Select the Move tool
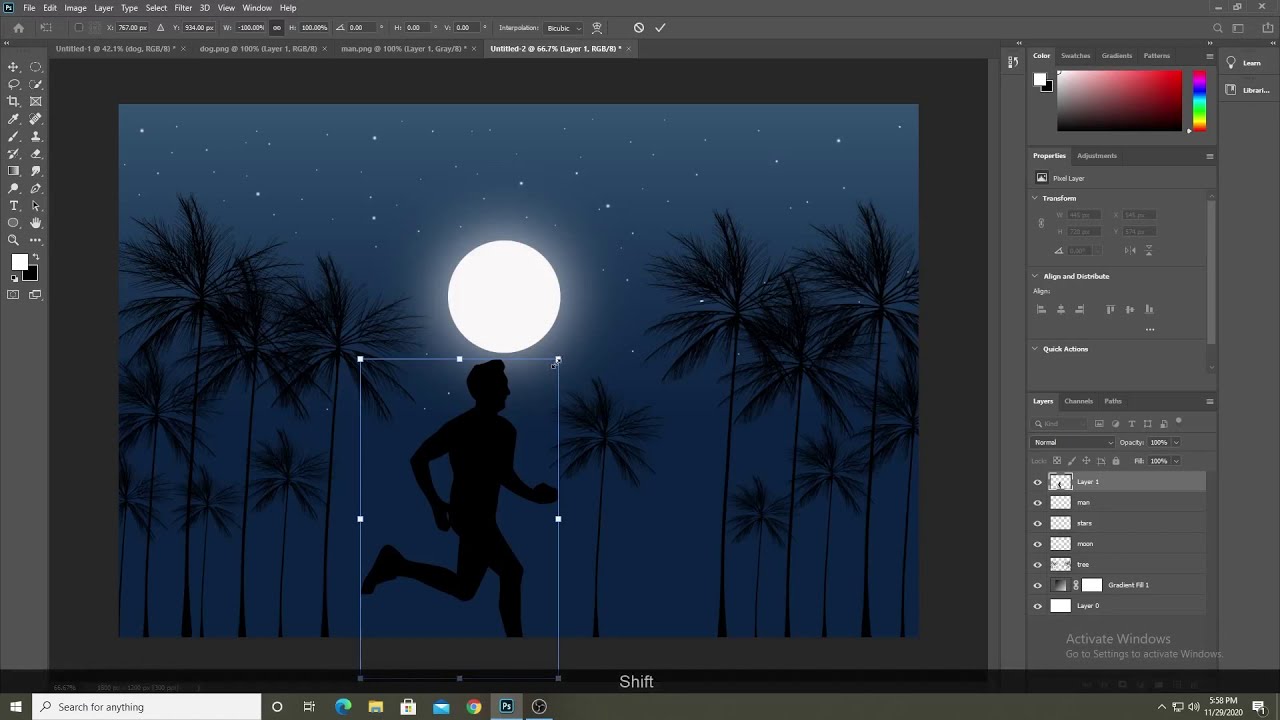This screenshot has width=1280, height=720. pos(14,67)
